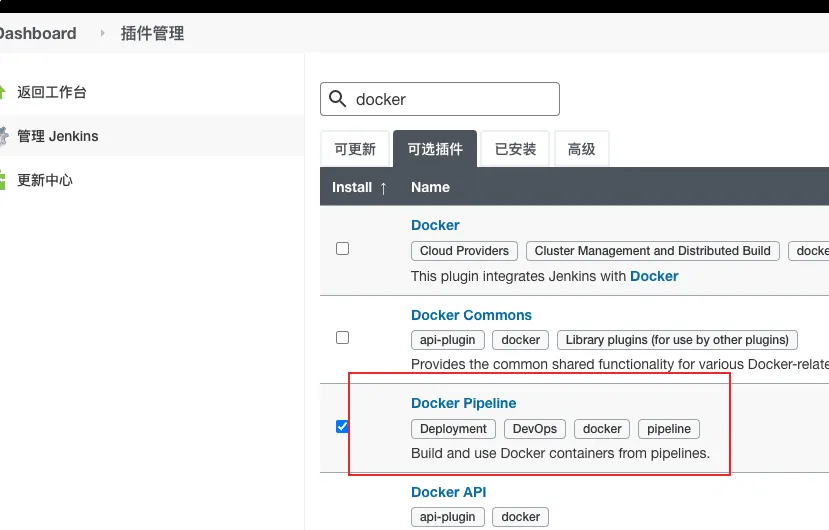
Task: Click the Name column header
Action: coord(430,187)
